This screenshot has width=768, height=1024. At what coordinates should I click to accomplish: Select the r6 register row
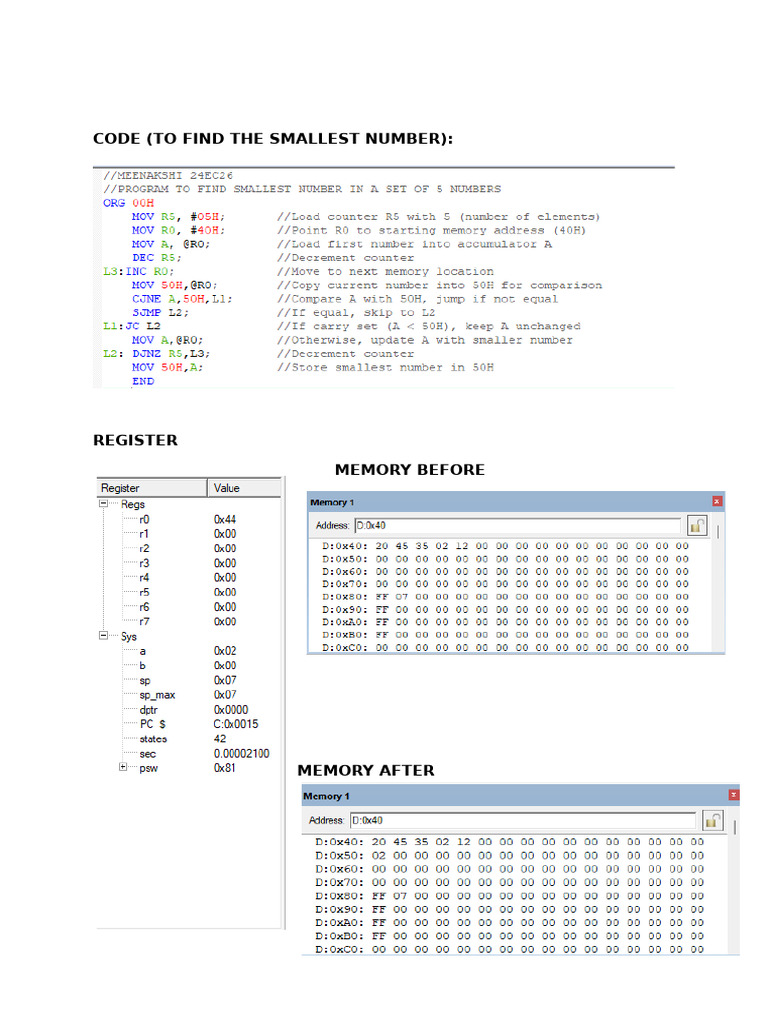click(x=189, y=607)
